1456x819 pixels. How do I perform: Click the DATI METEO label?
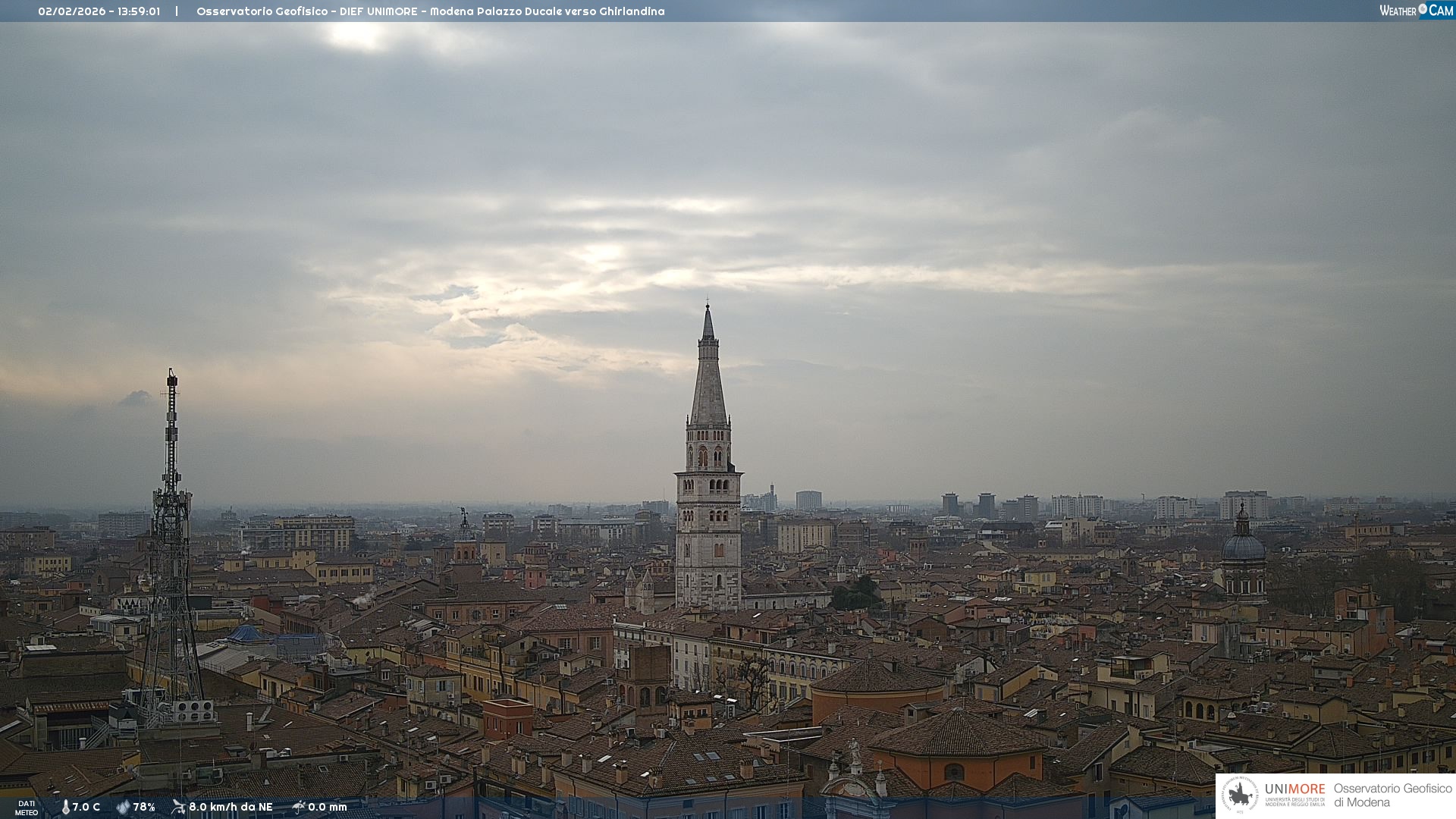point(27,808)
